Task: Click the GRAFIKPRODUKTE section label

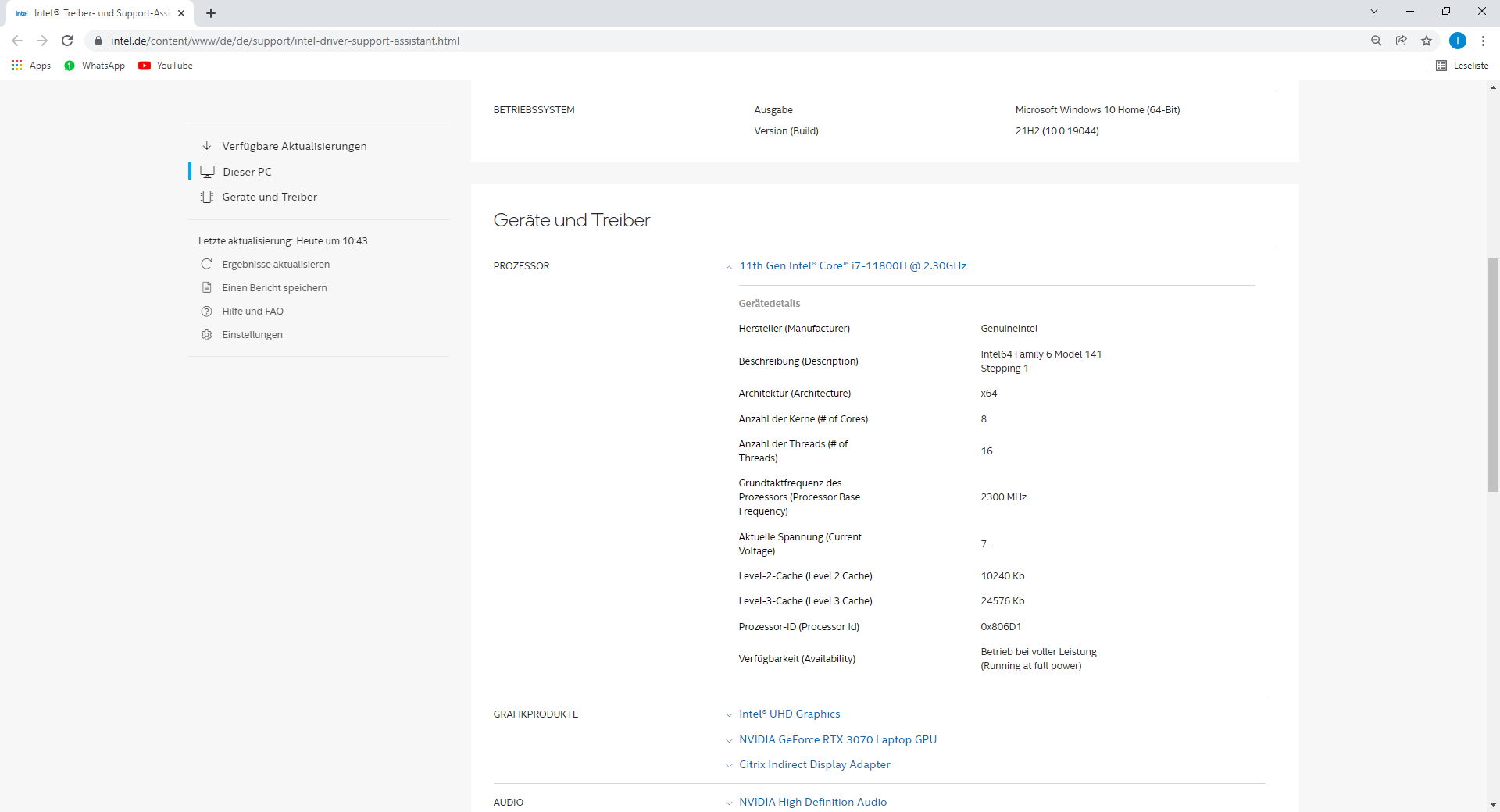Action: (x=536, y=714)
